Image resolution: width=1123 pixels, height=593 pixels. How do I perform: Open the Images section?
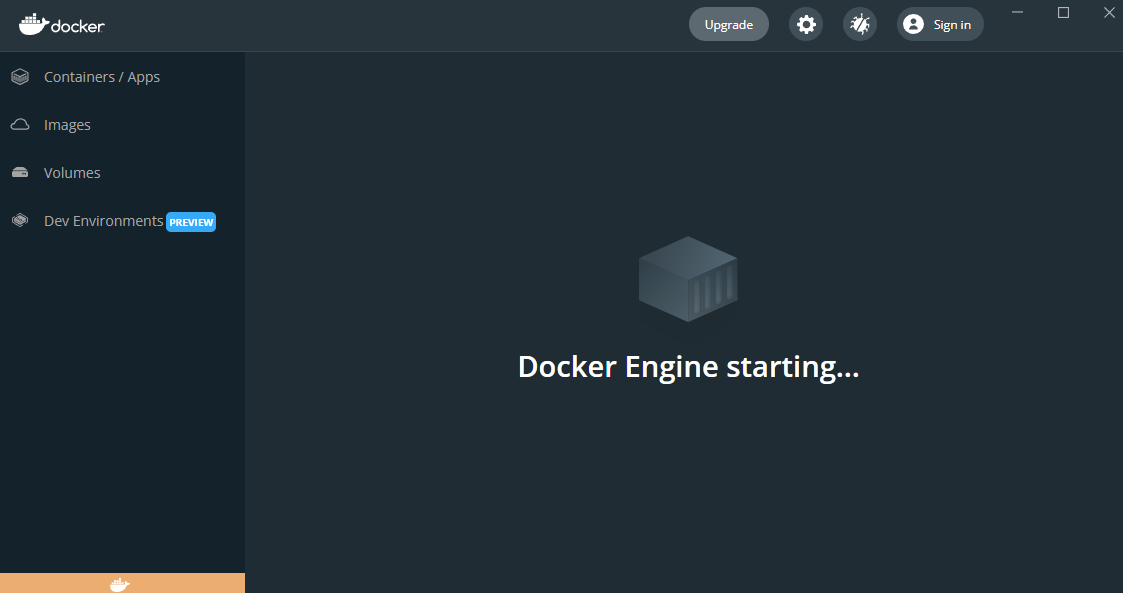pyautogui.click(x=122, y=125)
